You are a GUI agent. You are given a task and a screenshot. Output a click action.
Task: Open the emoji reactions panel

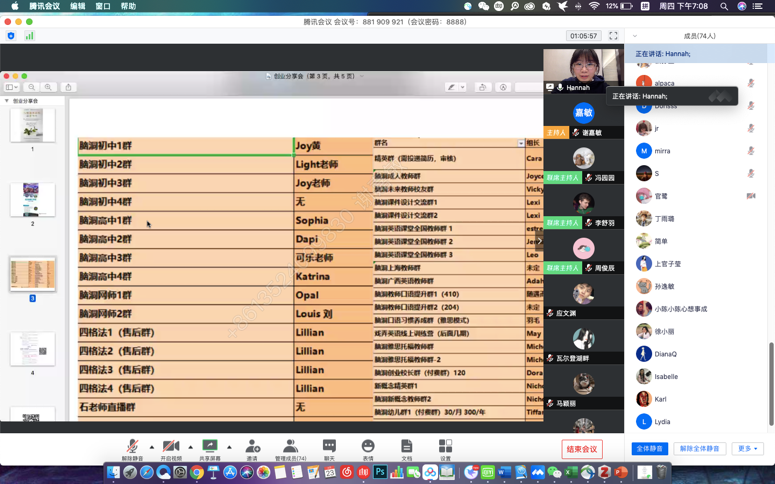tap(368, 447)
